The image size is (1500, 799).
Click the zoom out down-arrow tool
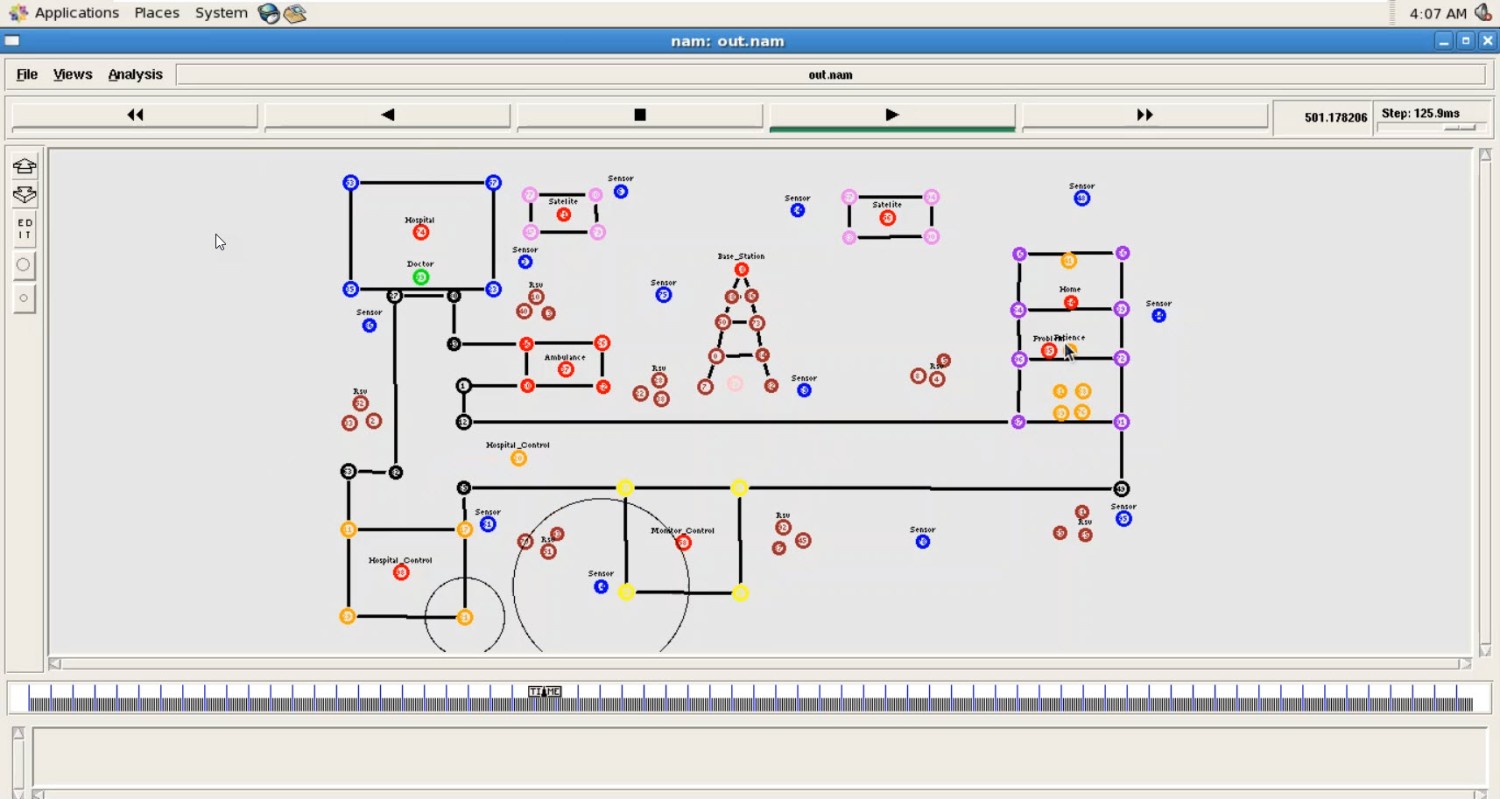[x=25, y=195]
